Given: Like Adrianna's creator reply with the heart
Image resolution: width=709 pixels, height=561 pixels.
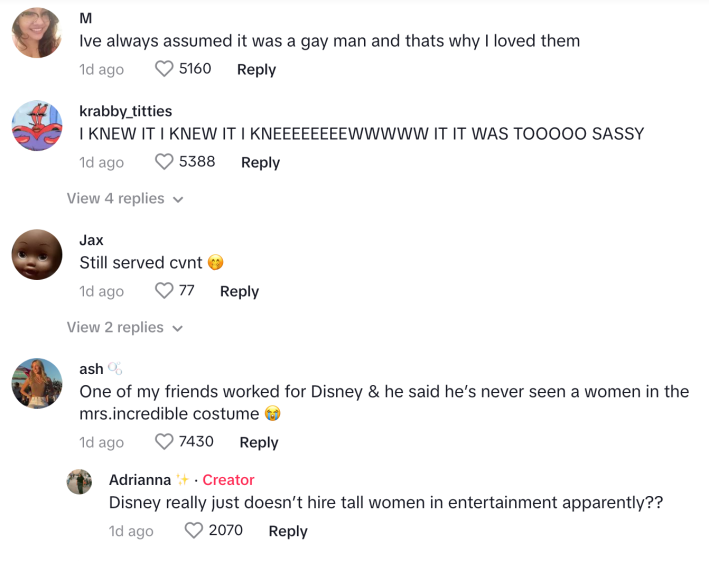Looking at the screenshot, I should click(x=194, y=531).
